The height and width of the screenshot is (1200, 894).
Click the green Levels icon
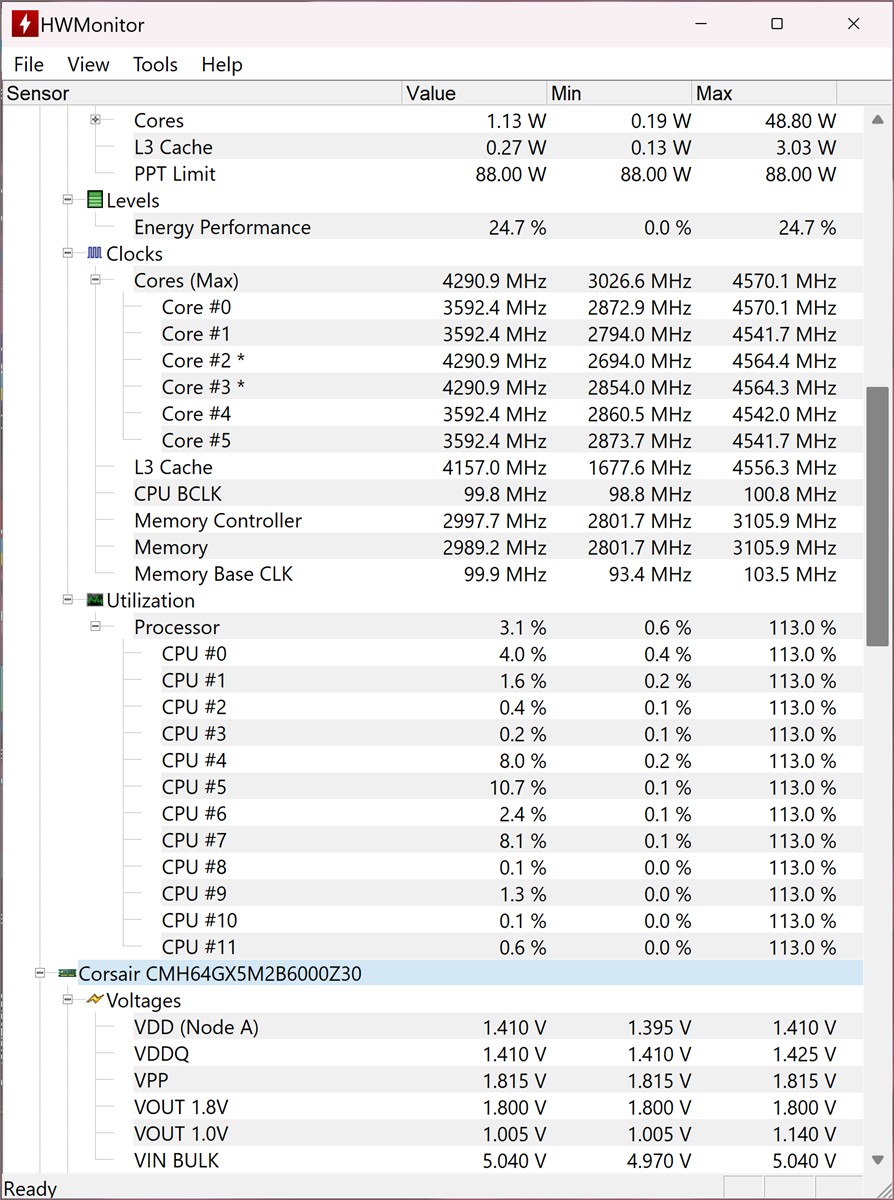click(95, 200)
